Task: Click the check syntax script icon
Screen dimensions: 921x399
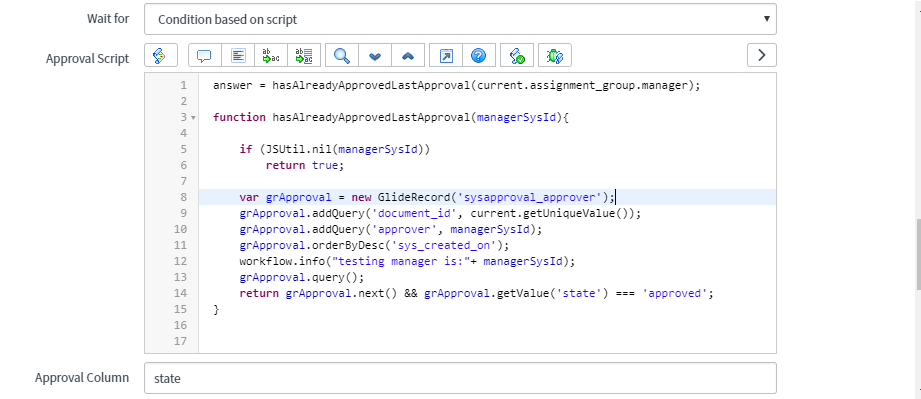Action: (x=517, y=55)
